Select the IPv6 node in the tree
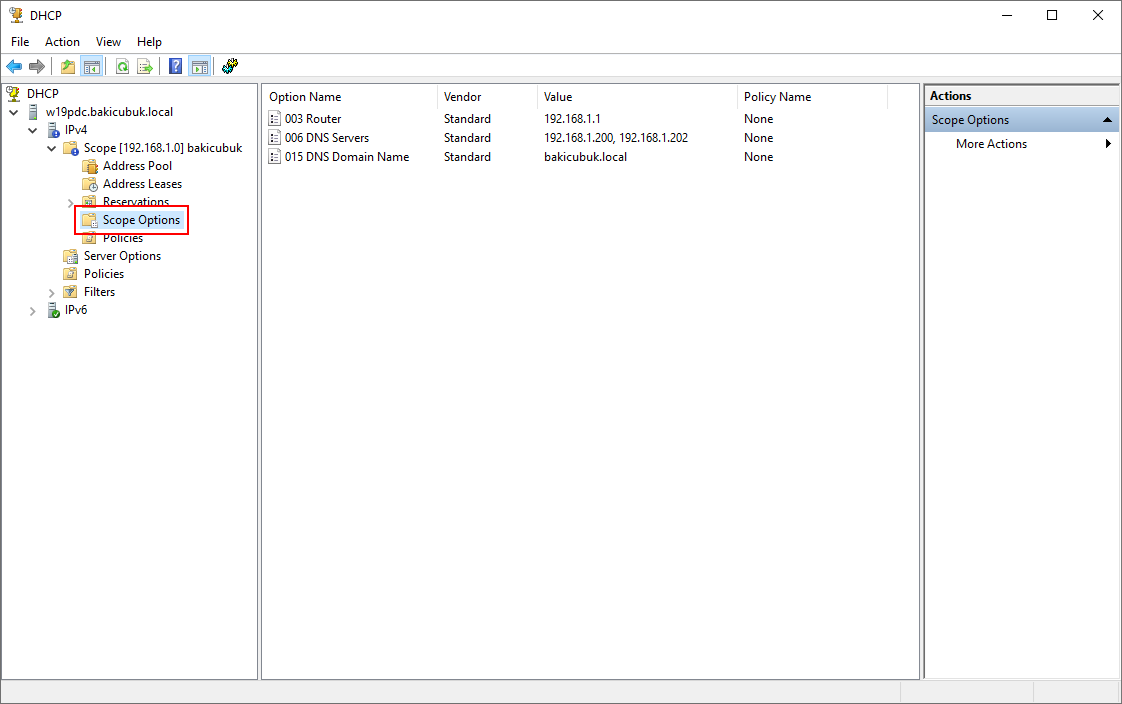This screenshot has width=1122, height=704. pos(76,310)
